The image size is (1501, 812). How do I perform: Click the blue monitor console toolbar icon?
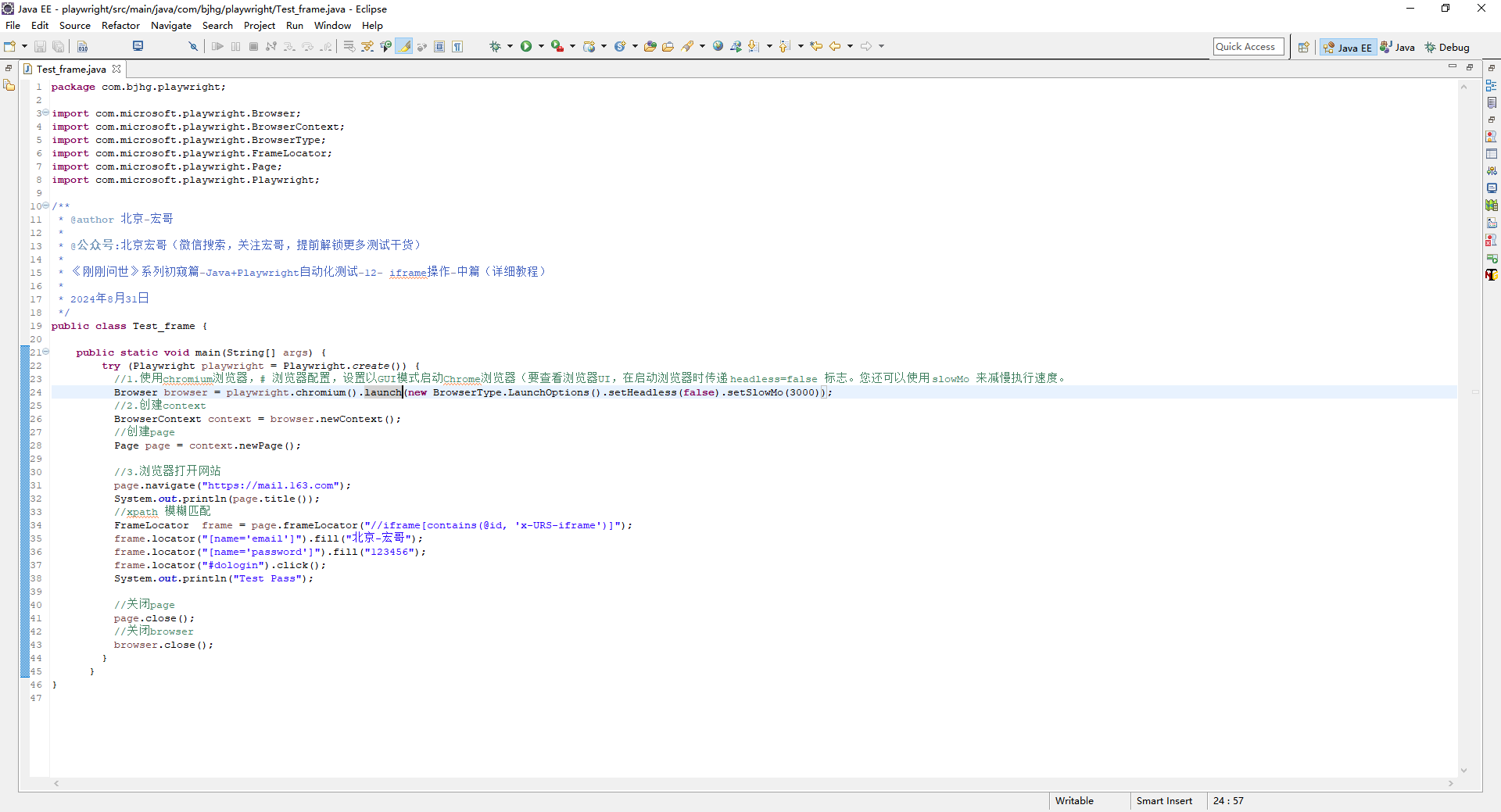point(138,46)
